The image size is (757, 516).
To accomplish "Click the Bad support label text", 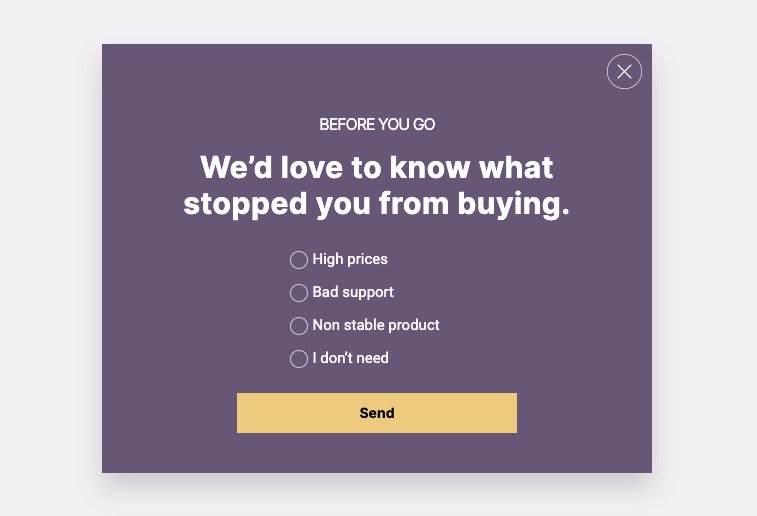I will point(353,292).
